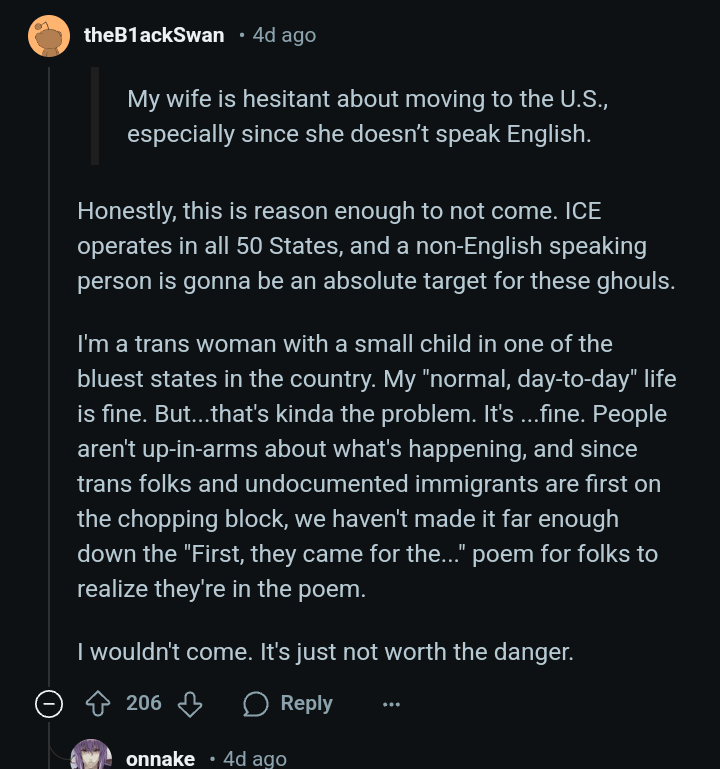This screenshot has width=720, height=769.
Task: Click the line "I wouldn't come"
Action: [x=325, y=652]
